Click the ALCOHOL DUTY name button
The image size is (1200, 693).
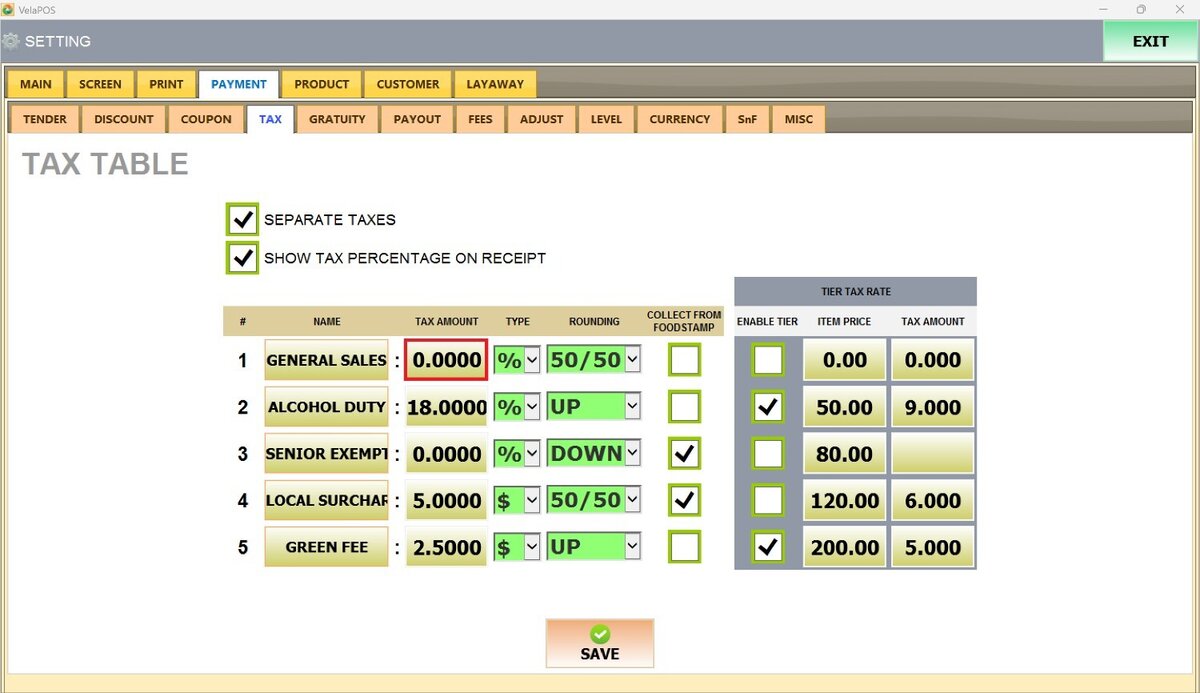(326, 407)
